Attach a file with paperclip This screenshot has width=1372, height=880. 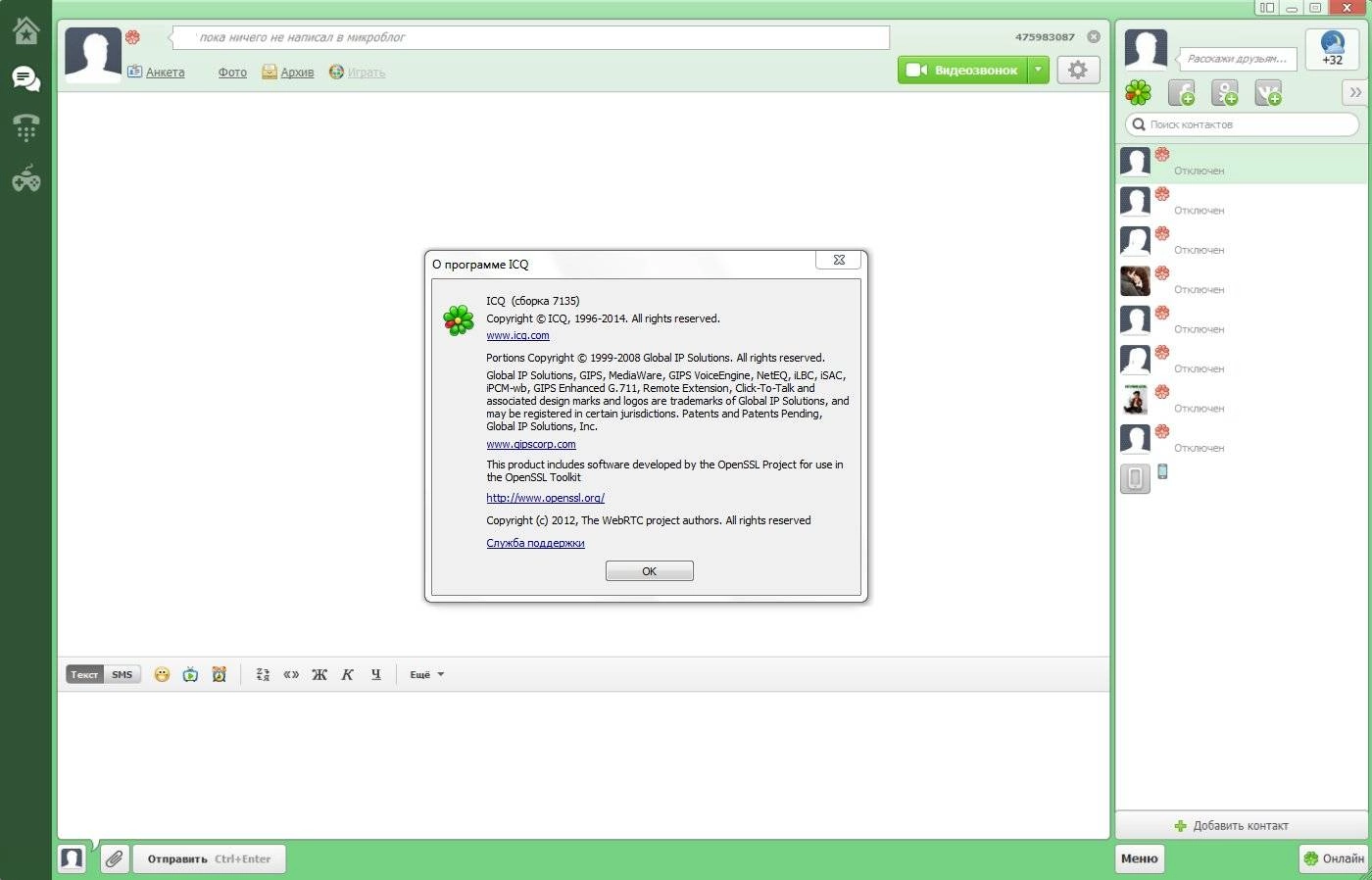coord(114,858)
